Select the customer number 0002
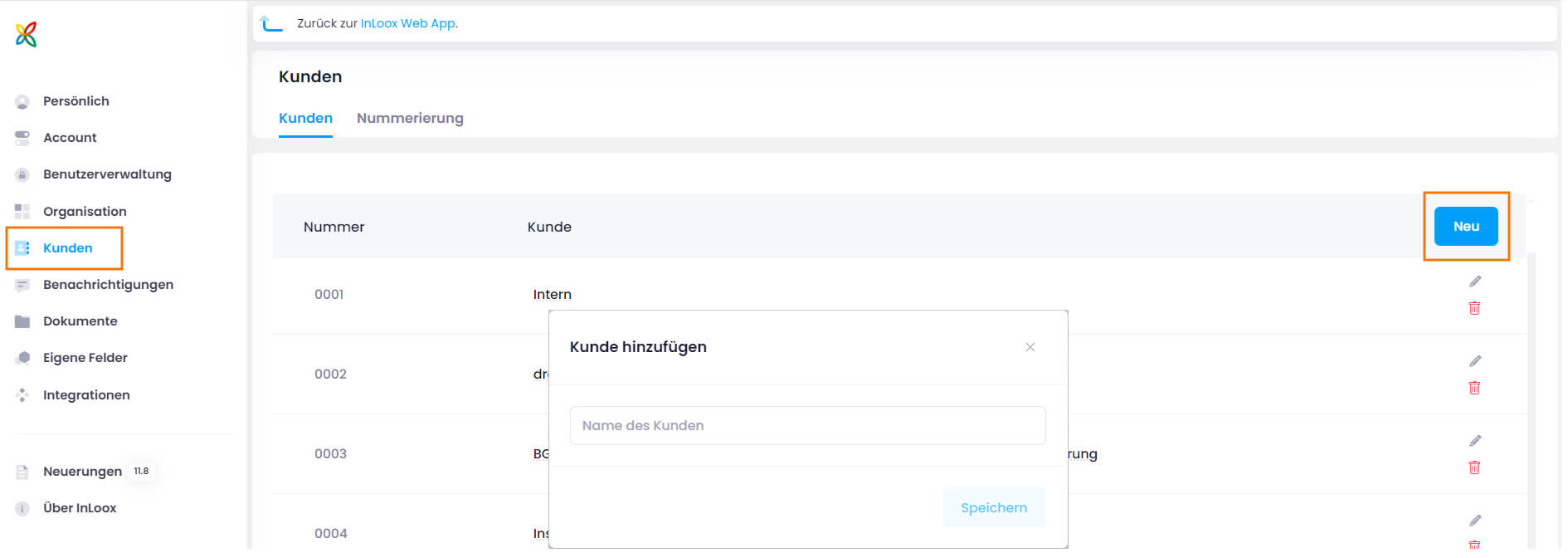This screenshot has height=558, width=1568. click(330, 374)
